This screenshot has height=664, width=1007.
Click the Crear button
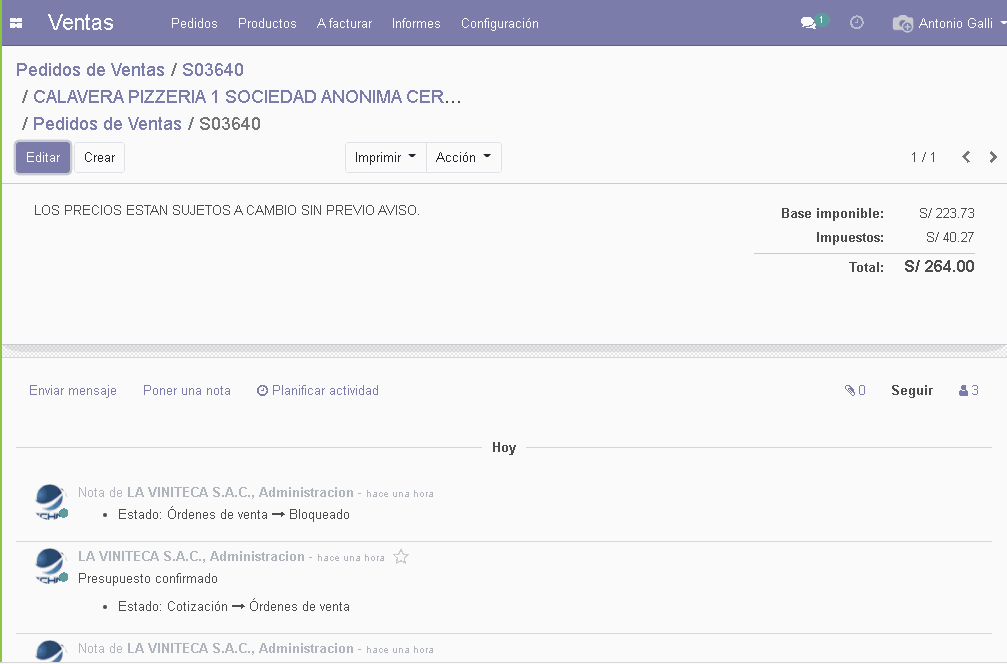tap(99, 158)
